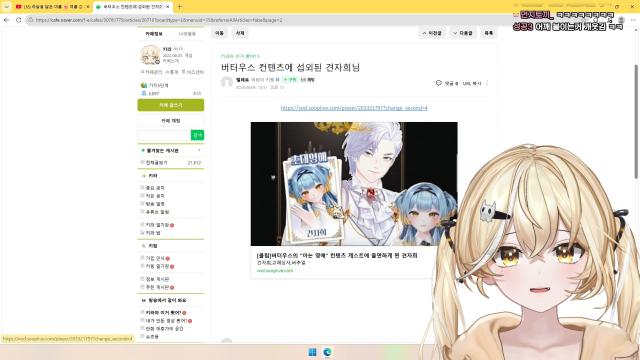Focus the browser address bar URL

[x=159, y=20]
